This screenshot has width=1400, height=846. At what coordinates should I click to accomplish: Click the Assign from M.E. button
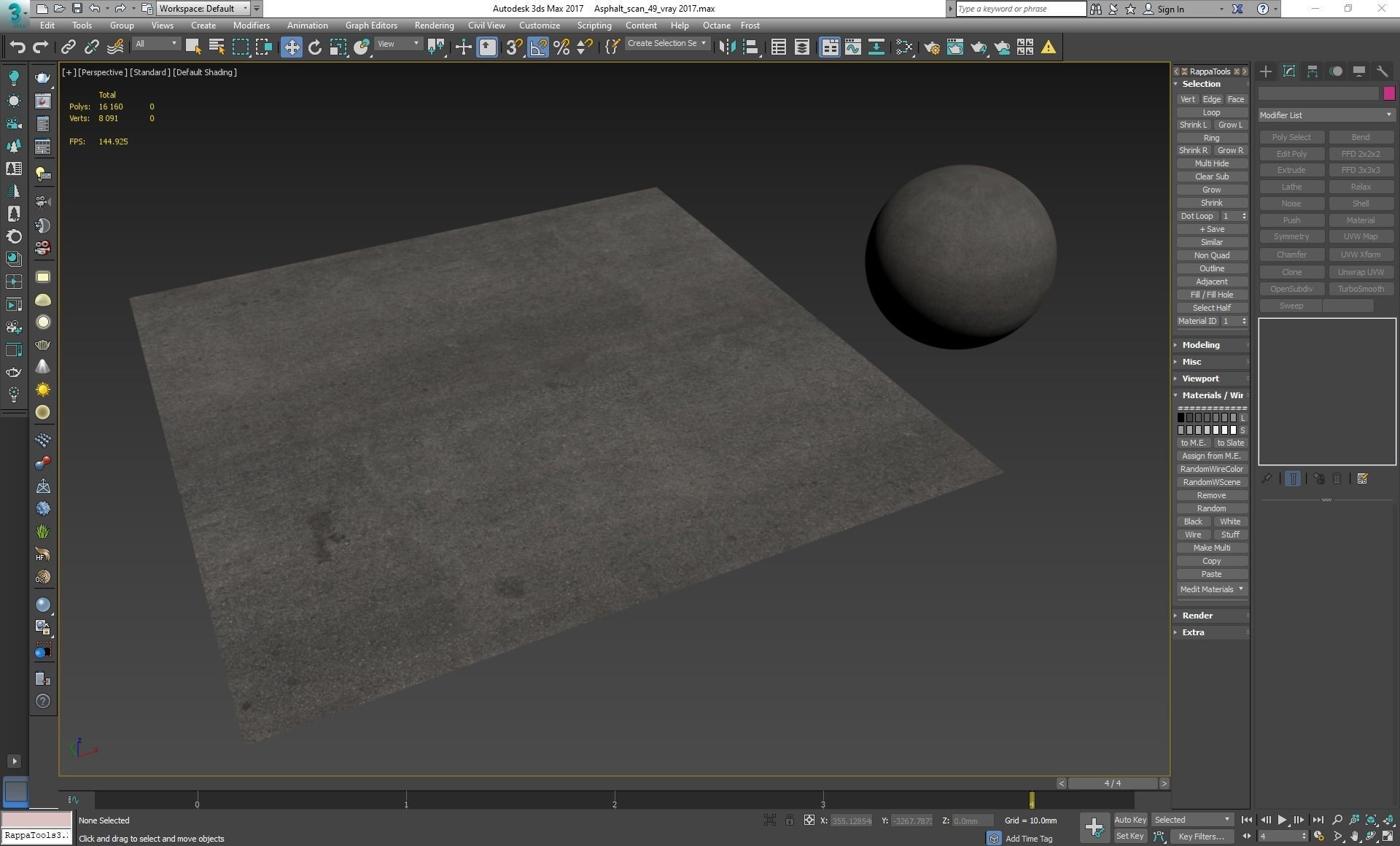[1212, 456]
